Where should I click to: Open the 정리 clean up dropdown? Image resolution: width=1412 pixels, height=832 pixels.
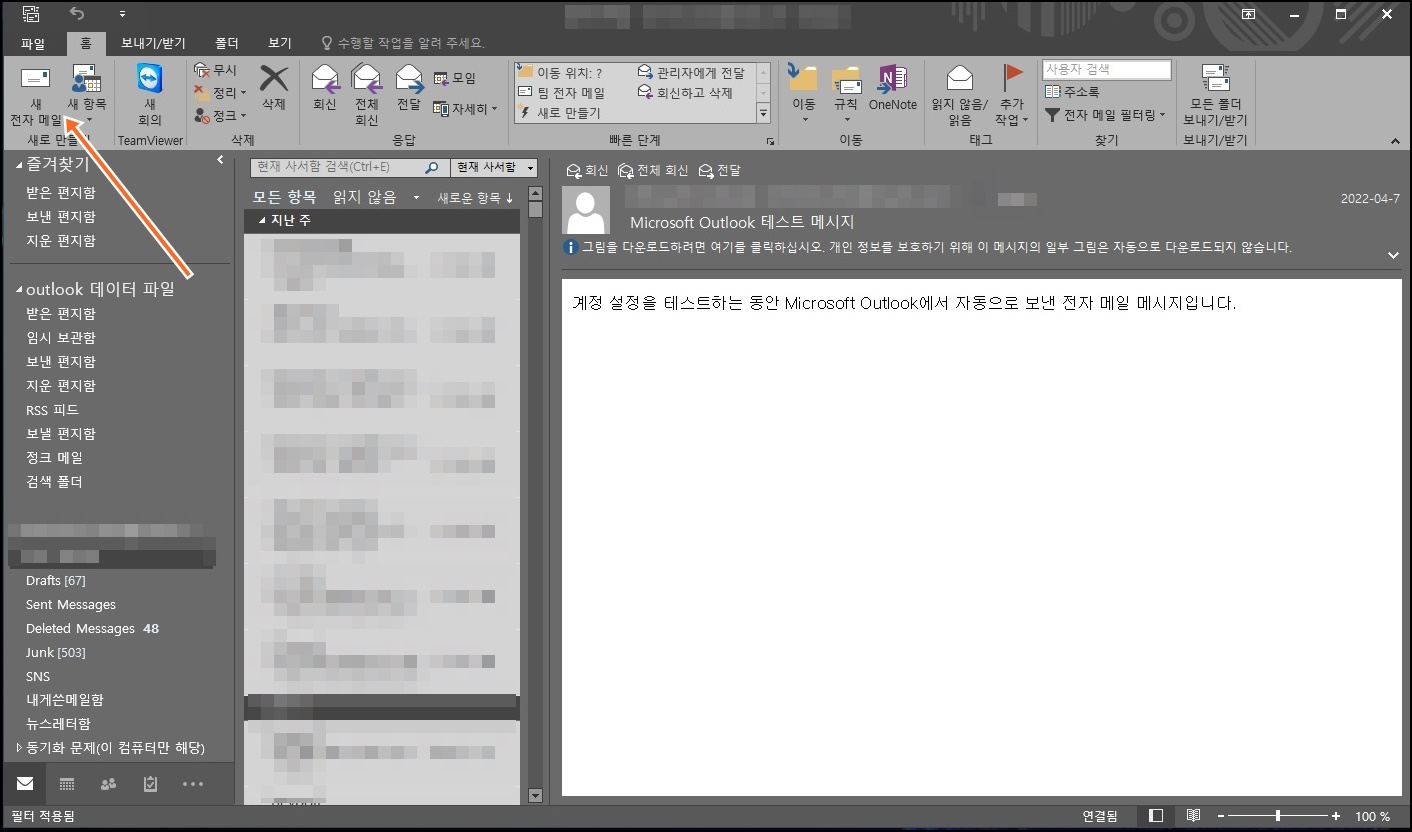click(221, 93)
